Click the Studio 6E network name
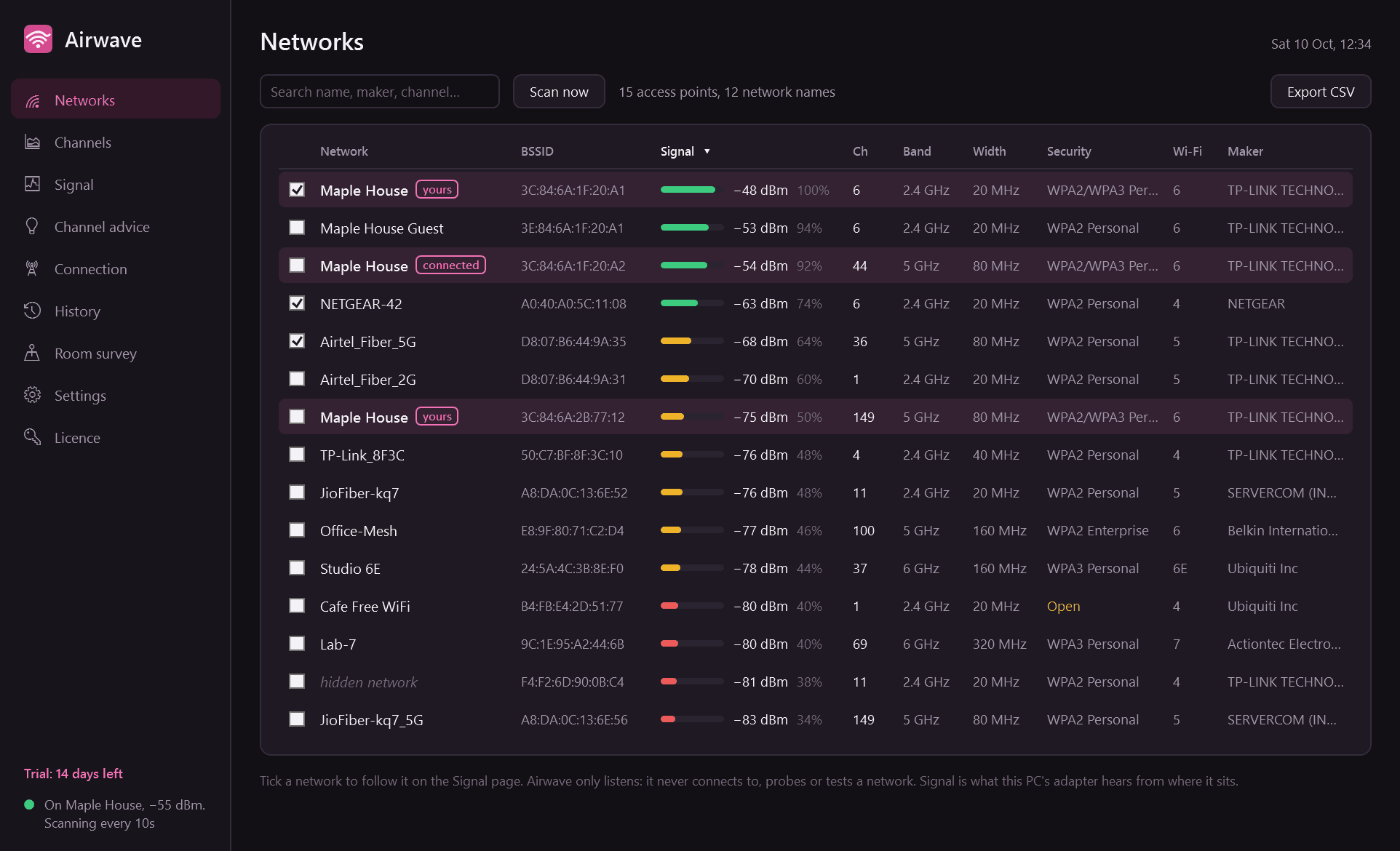 pos(350,568)
